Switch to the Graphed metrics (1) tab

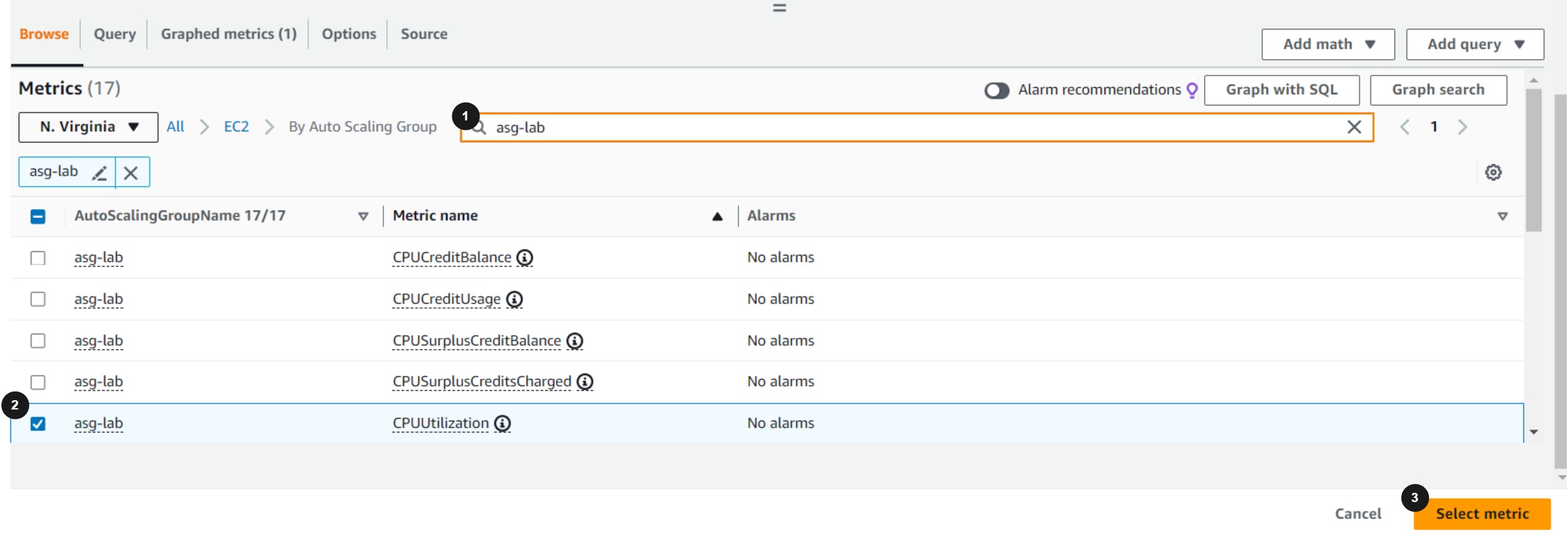tap(229, 34)
